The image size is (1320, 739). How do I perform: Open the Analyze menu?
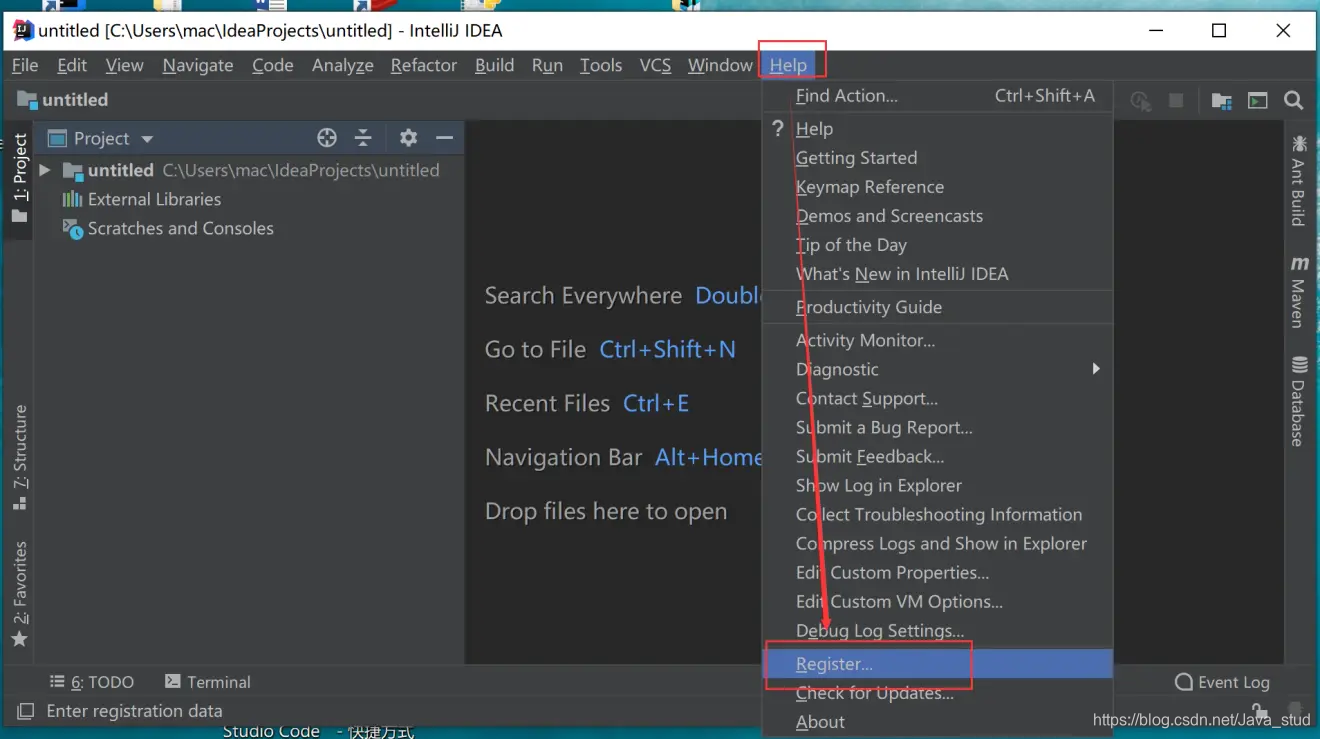(x=343, y=65)
